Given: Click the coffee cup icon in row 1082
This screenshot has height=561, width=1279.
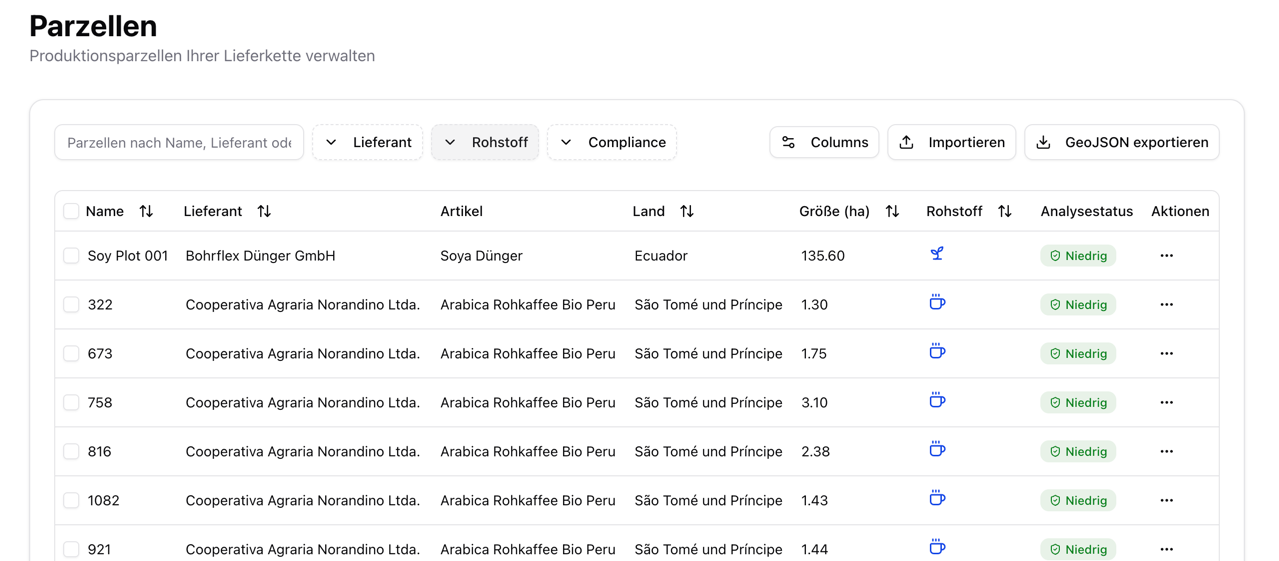Looking at the screenshot, I should (x=937, y=499).
